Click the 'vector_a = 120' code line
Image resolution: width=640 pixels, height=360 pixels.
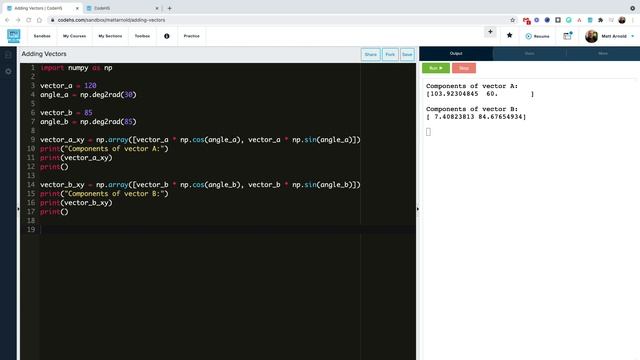coord(68,86)
